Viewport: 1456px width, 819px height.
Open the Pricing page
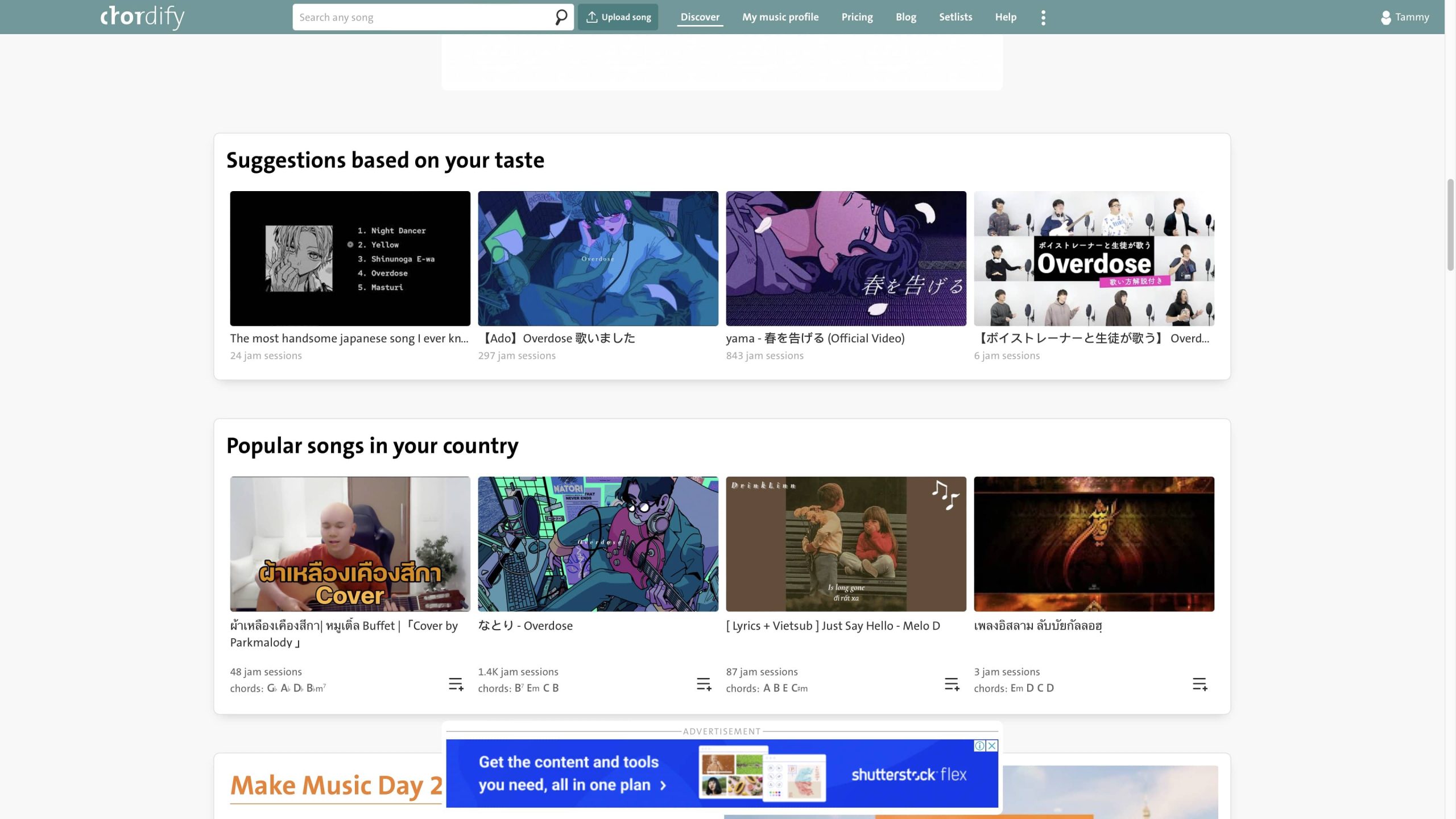click(857, 17)
